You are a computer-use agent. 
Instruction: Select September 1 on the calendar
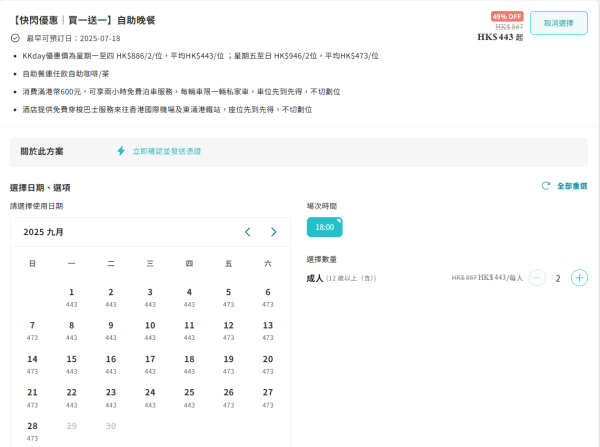72,297
